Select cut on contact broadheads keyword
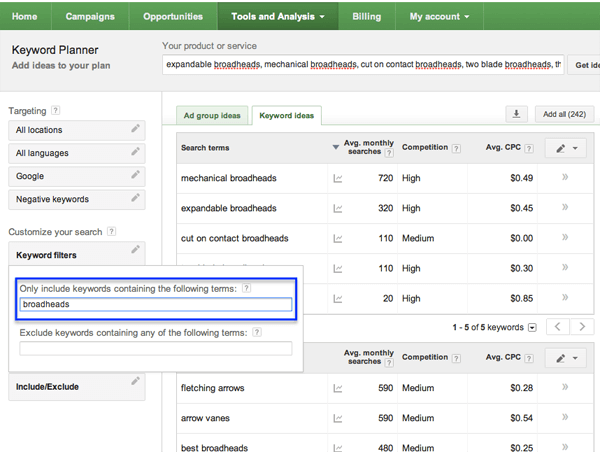The image size is (600, 452). (235, 238)
